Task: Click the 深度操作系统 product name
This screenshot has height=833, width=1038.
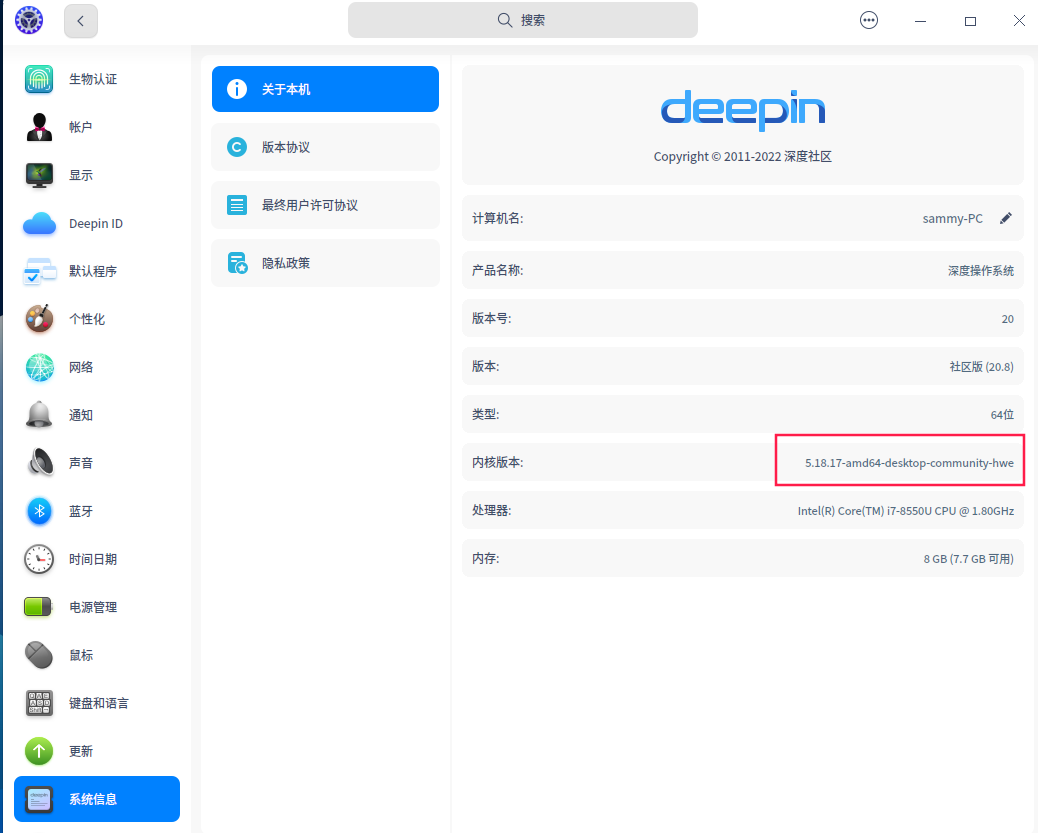Action: point(981,271)
